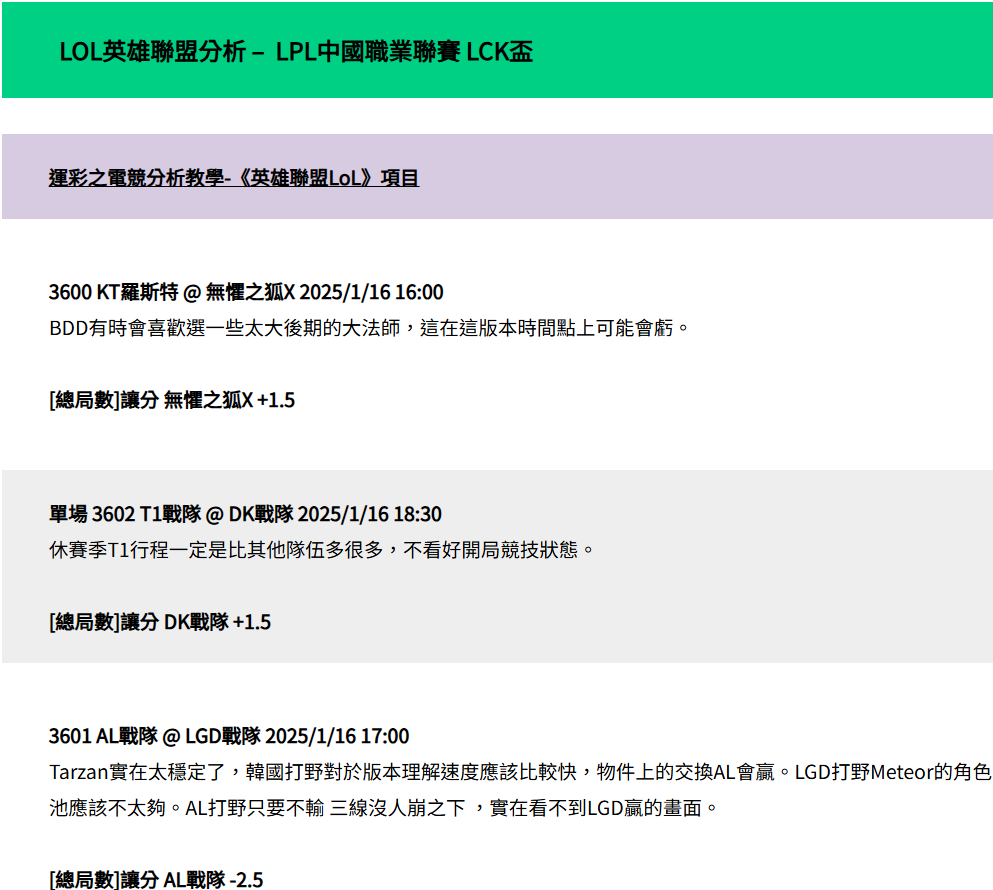Click the 單場 3602 T1戰隊 @ DK戰隊 heading
The image size is (993, 890).
tap(245, 514)
